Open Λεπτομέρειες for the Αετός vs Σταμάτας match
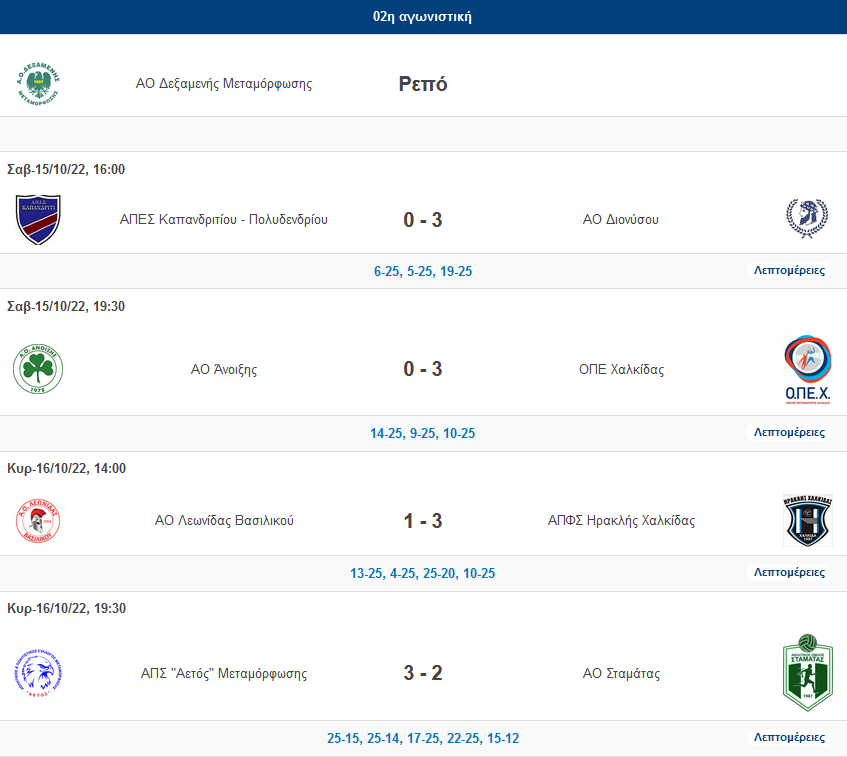The image size is (847, 757). 789,738
